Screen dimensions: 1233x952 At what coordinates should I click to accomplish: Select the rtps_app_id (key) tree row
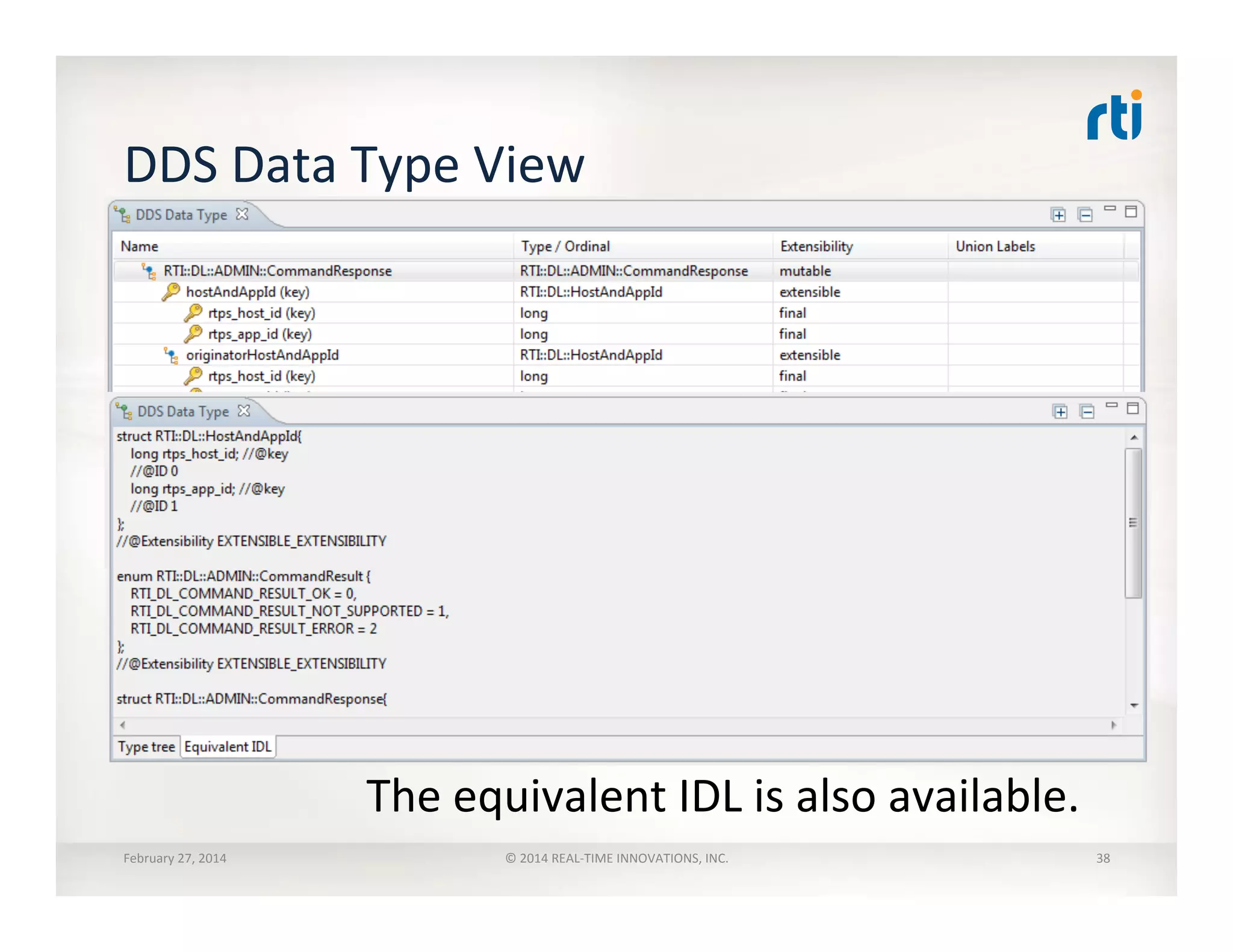pyautogui.click(x=626, y=334)
